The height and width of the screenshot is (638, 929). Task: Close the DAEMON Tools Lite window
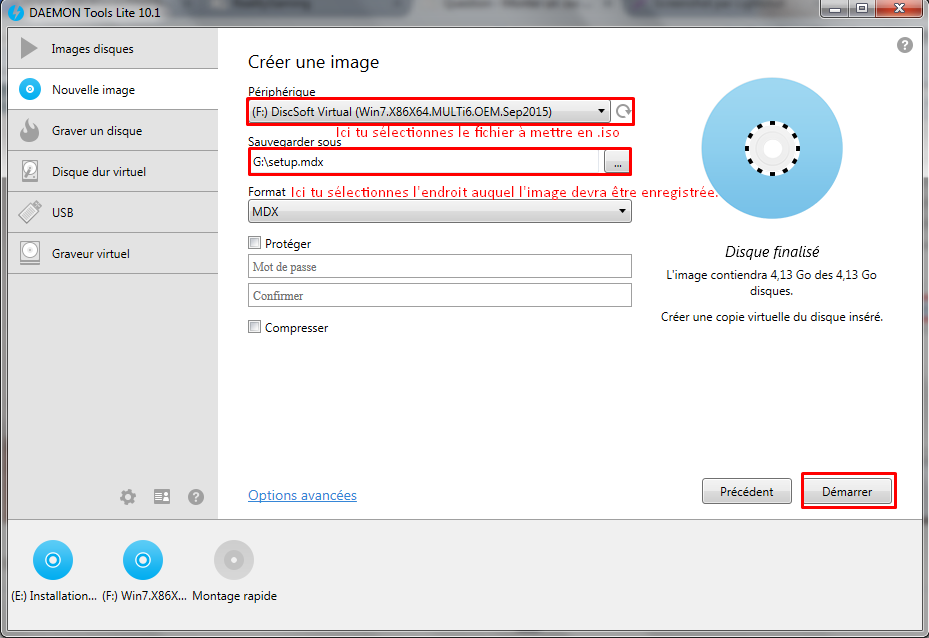click(x=899, y=8)
